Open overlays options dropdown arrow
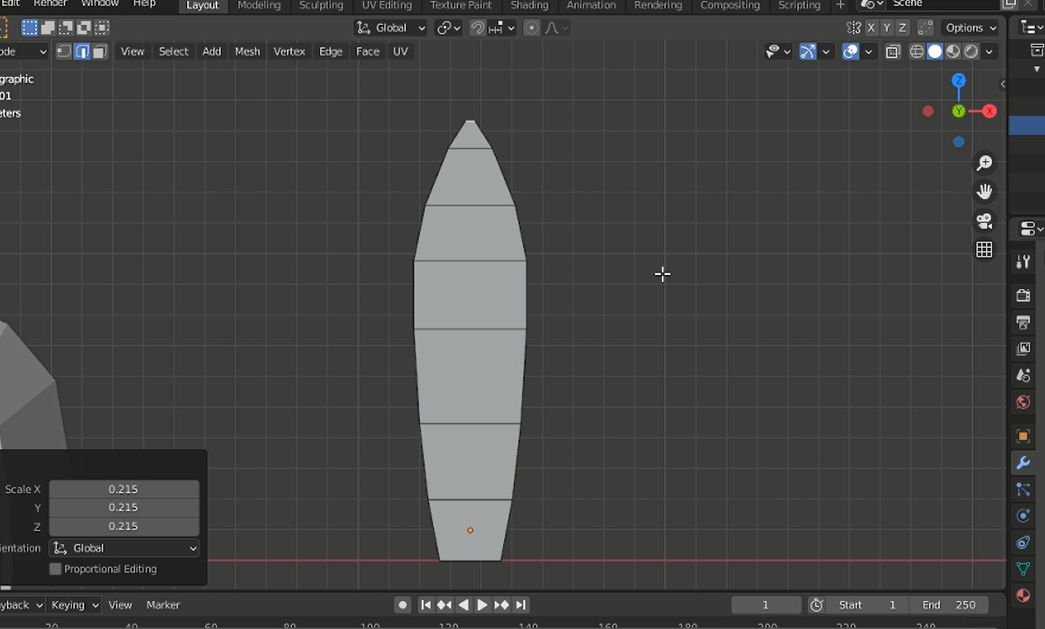The width and height of the screenshot is (1045, 629). pyautogui.click(x=868, y=51)
